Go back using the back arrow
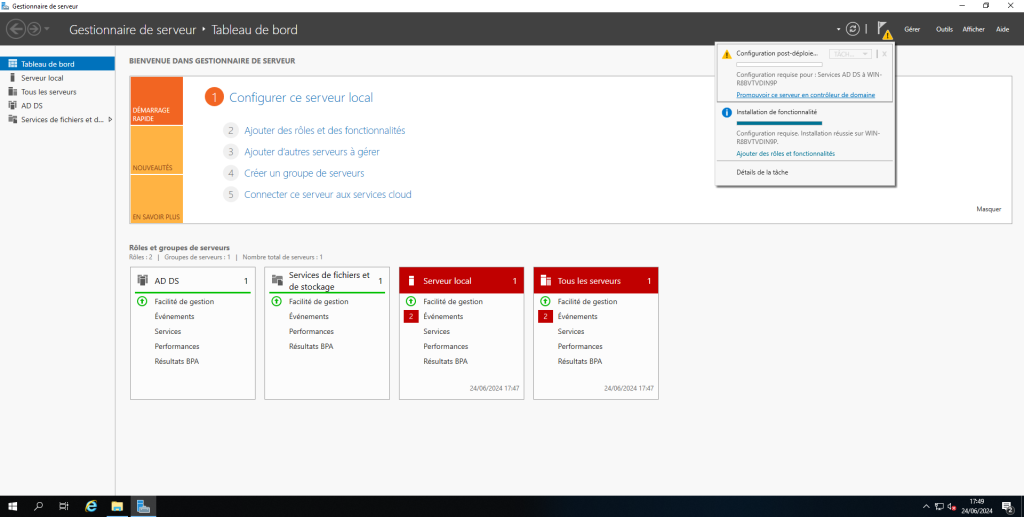1024x517 pixels. tap(16, 30)
